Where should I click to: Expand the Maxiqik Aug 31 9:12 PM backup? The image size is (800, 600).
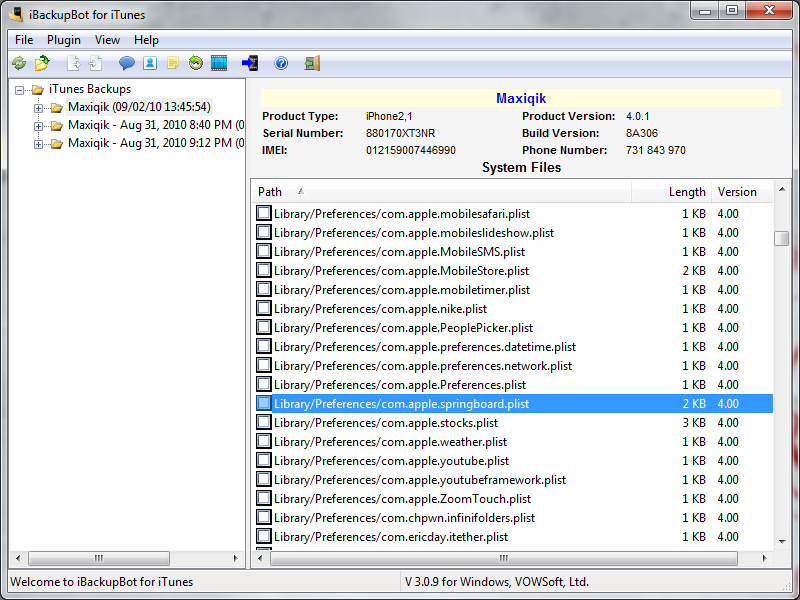[x=38, y=144]
